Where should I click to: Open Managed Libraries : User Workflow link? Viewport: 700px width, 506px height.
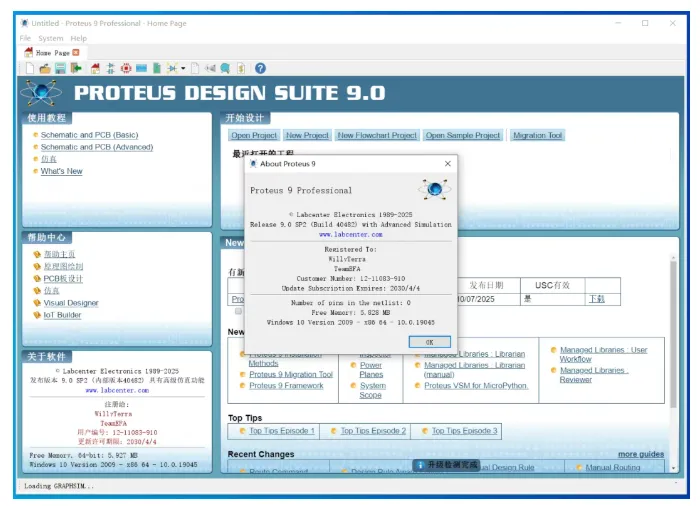click(x=603, y=355)
